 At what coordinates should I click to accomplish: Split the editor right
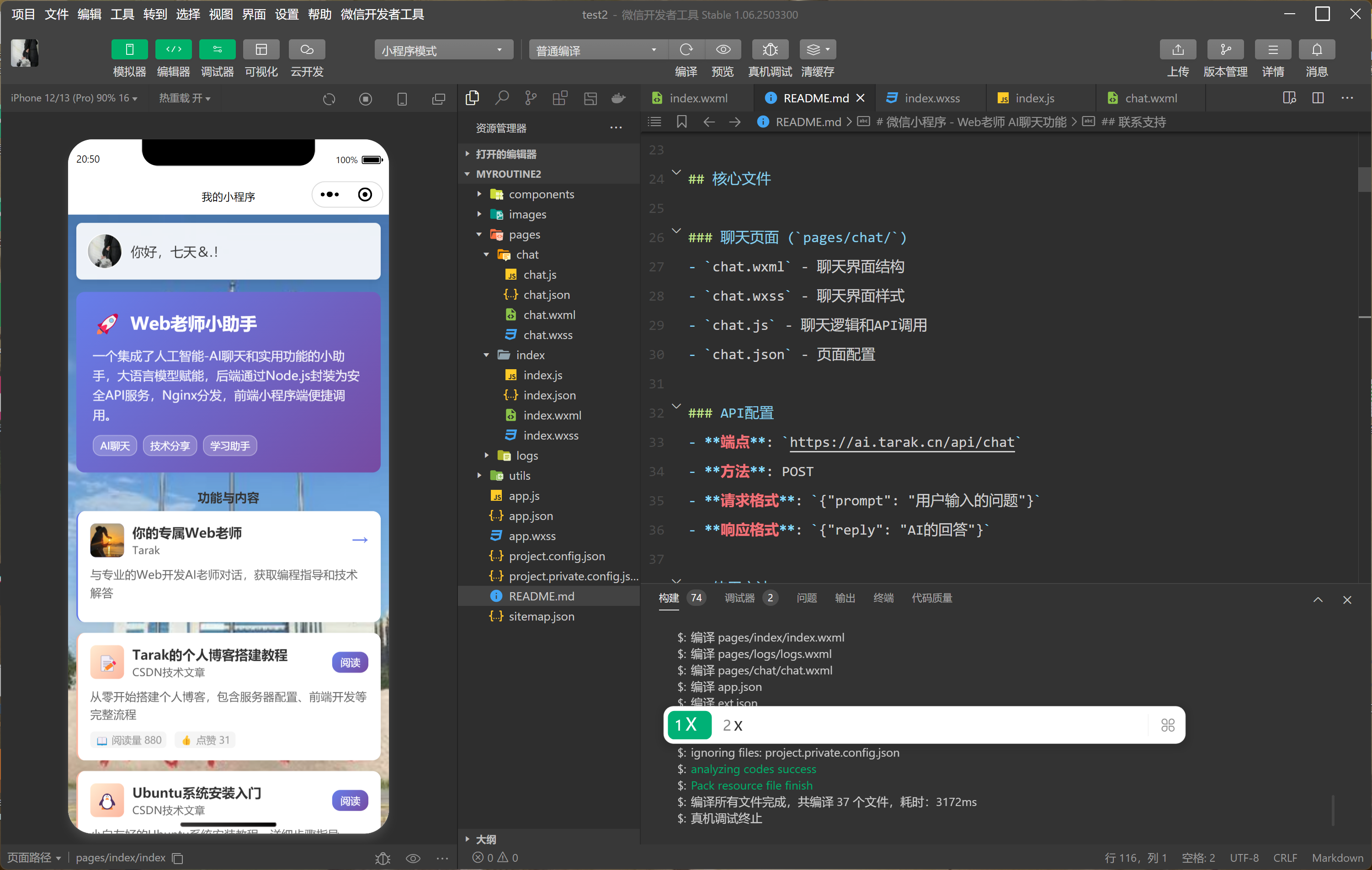coord(1317,98)
